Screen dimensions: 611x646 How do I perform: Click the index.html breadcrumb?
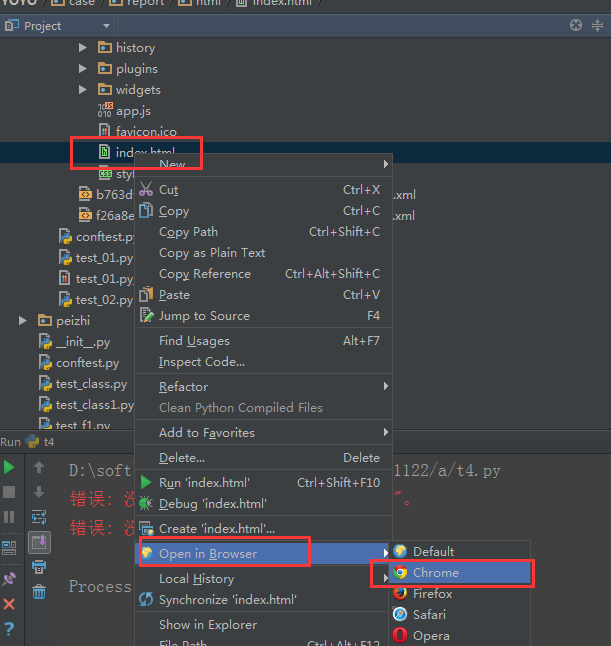[274, 3]
